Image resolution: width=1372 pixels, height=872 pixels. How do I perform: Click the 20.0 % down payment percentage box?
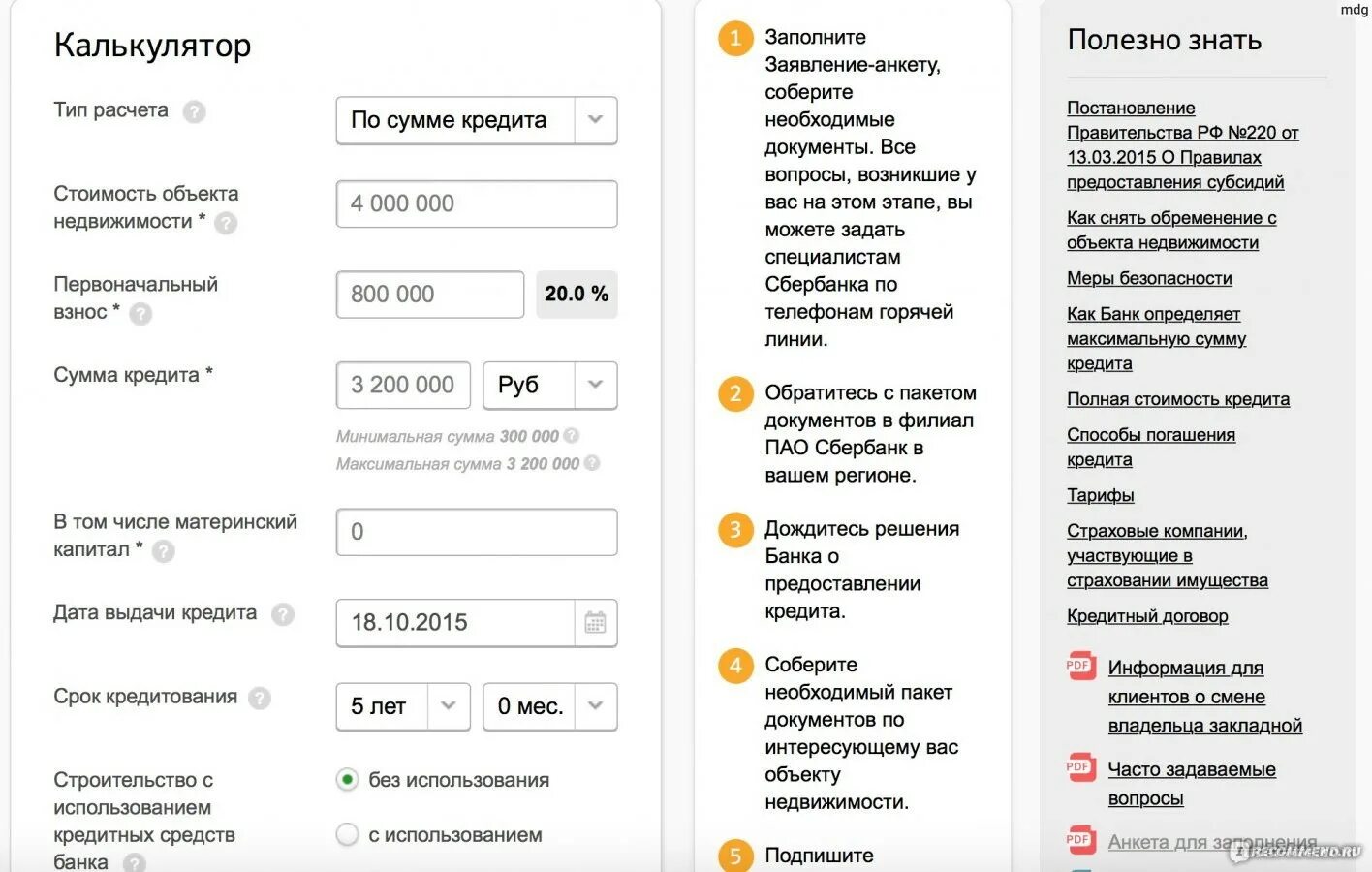pos(577,295)
